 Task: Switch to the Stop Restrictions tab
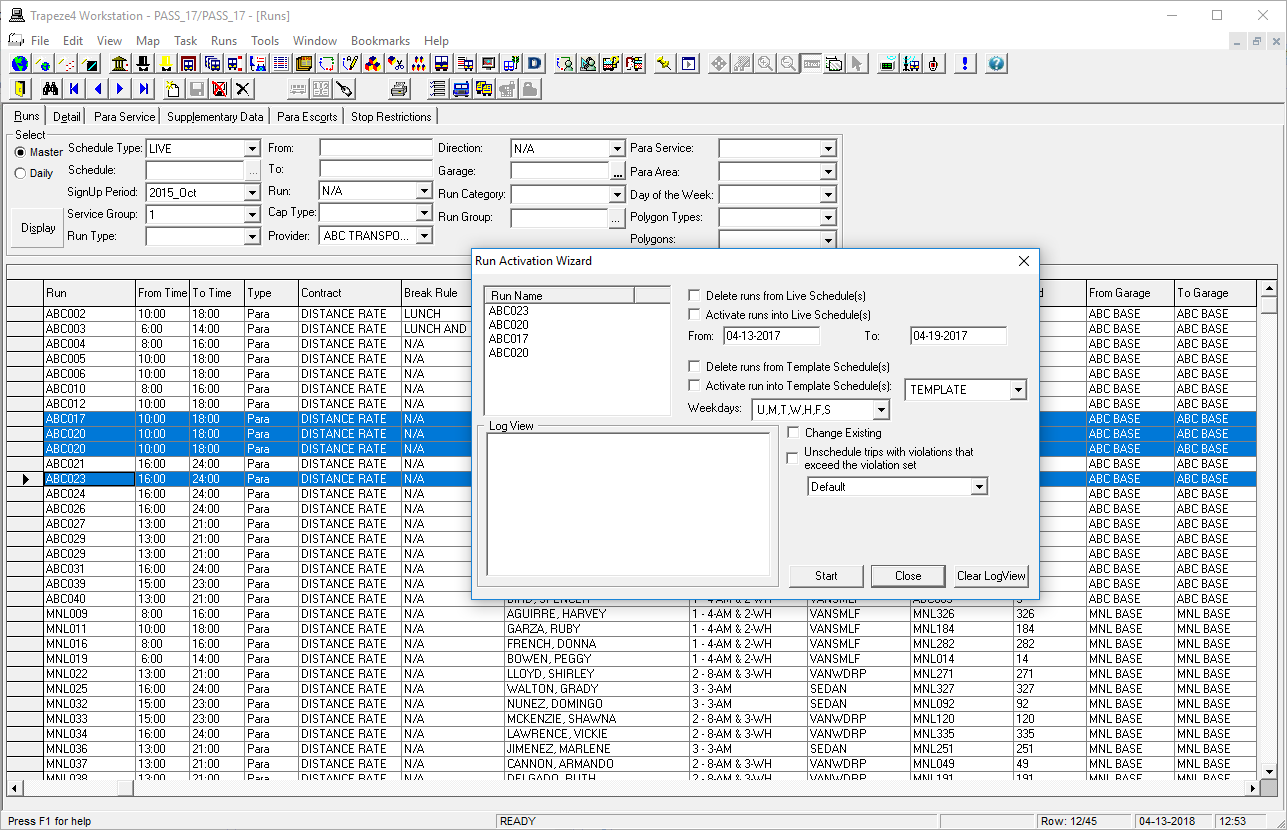390,116
